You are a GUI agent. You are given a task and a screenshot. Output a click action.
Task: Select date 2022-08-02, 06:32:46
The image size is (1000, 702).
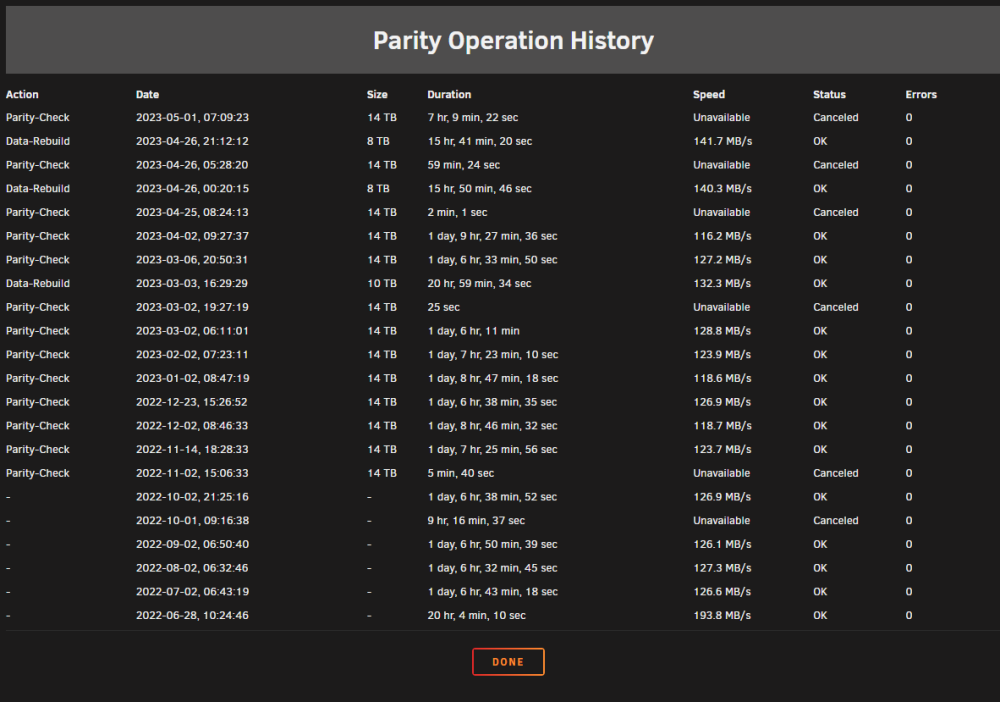tap(192, 568)
